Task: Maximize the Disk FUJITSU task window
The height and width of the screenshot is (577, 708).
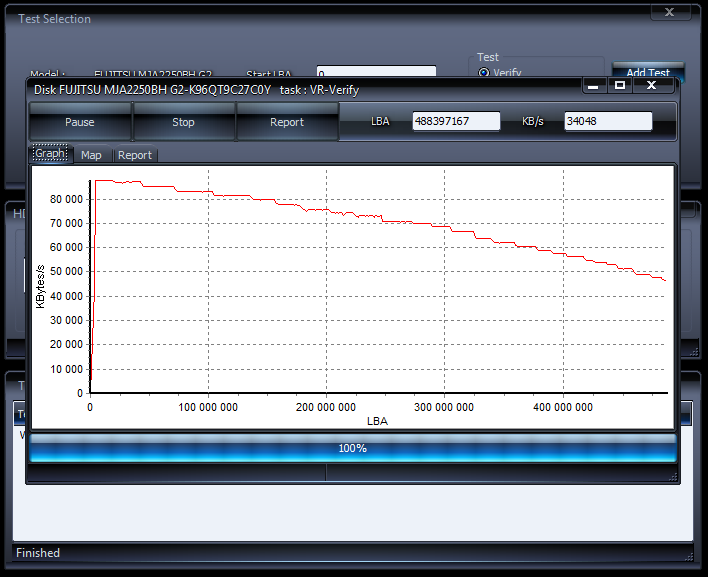Action: tap(620, 85)
